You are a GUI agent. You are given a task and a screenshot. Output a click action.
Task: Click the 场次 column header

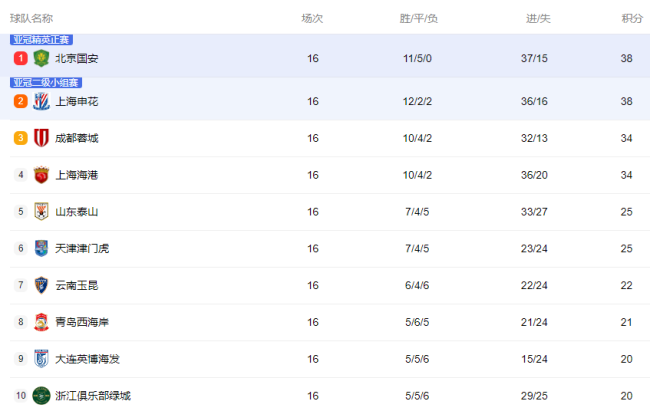point(312,18)
